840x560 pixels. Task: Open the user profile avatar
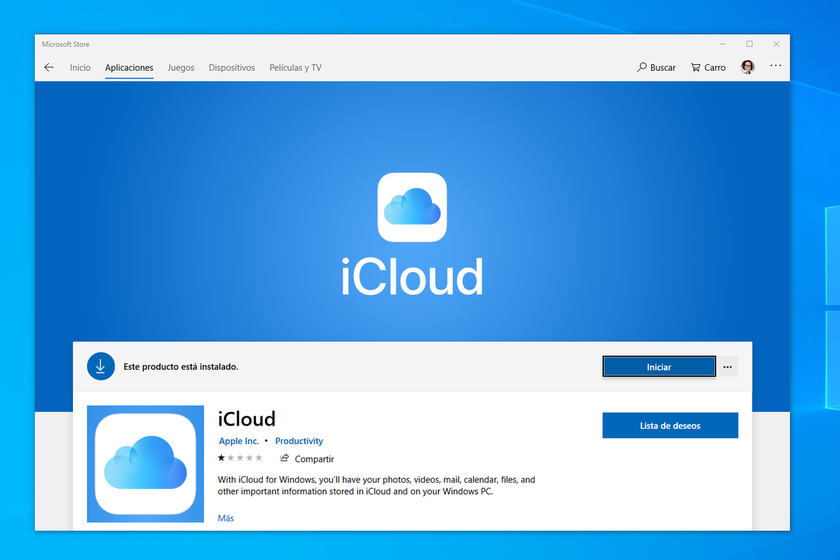tap(747, 67)
